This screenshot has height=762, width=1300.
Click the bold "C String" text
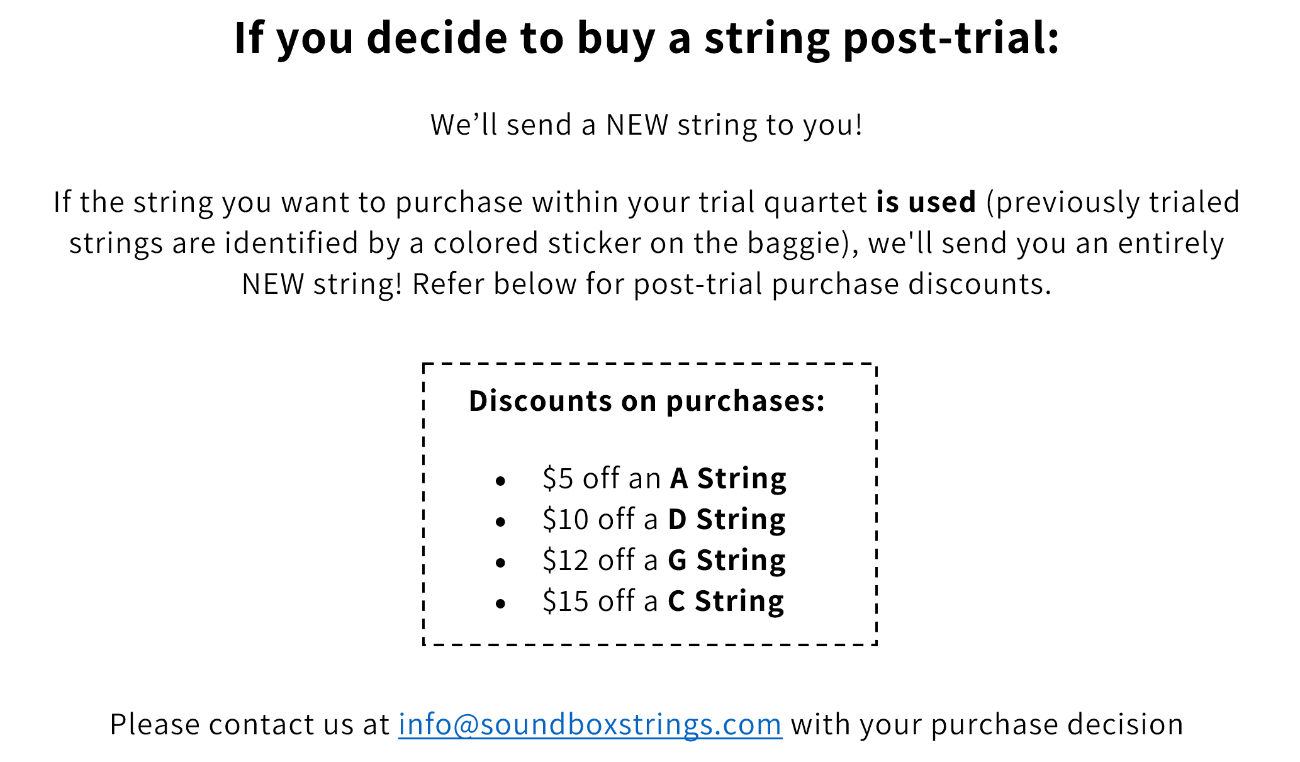point(726,601)
